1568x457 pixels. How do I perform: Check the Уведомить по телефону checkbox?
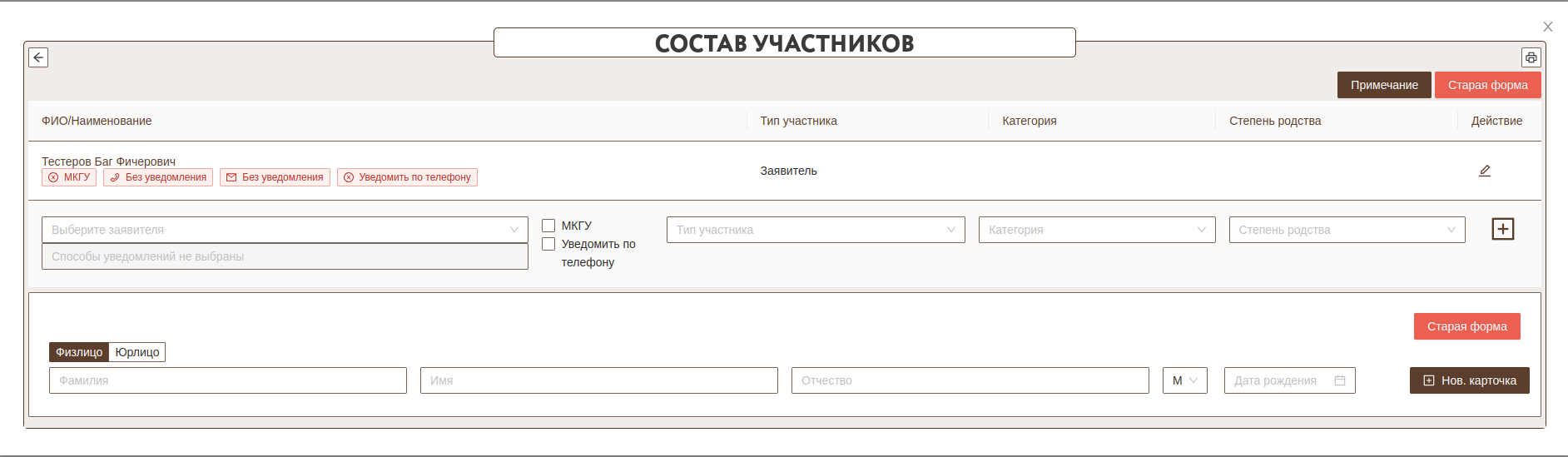click(548, 244)
